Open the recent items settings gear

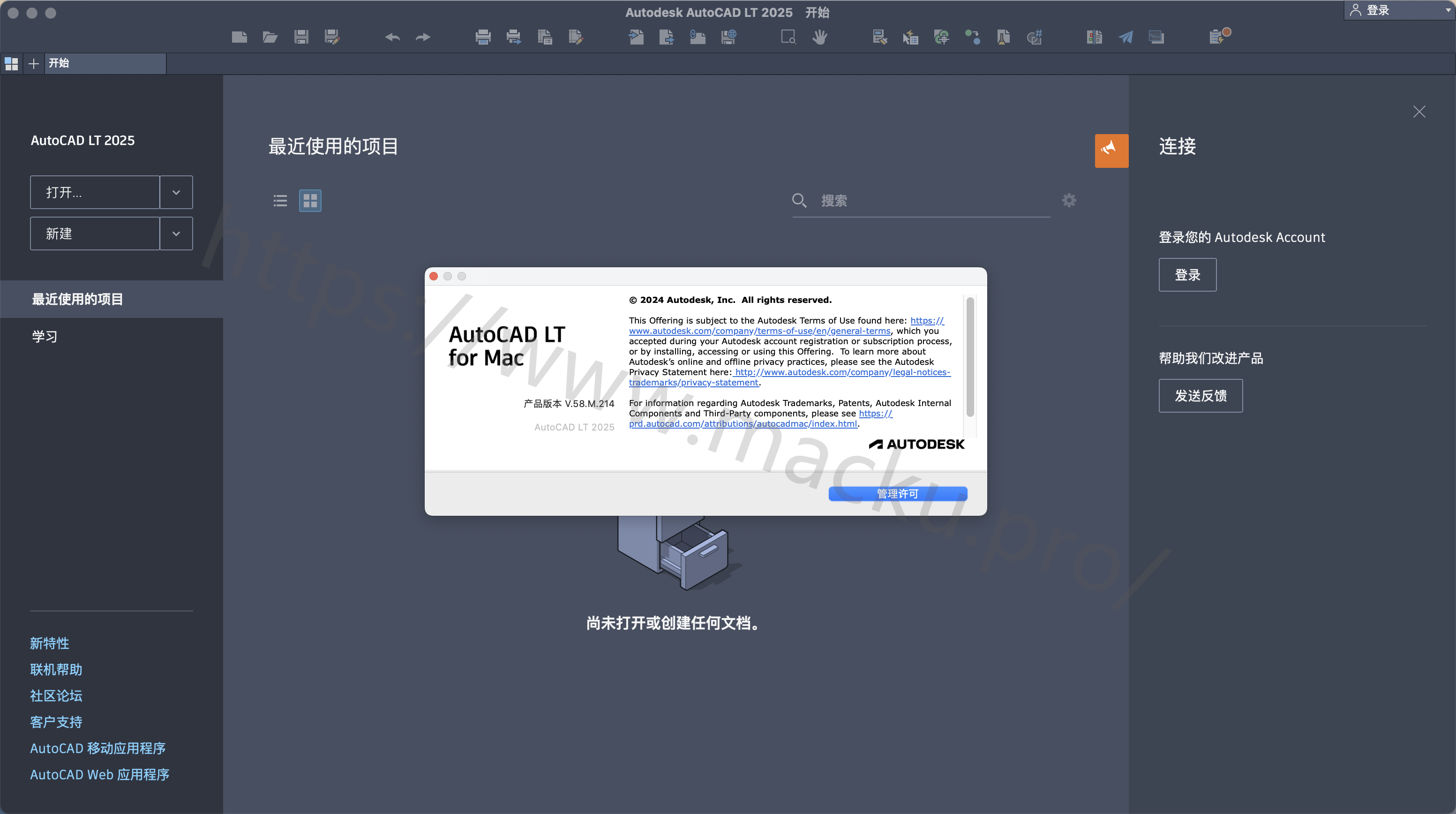coord(1069,200)
